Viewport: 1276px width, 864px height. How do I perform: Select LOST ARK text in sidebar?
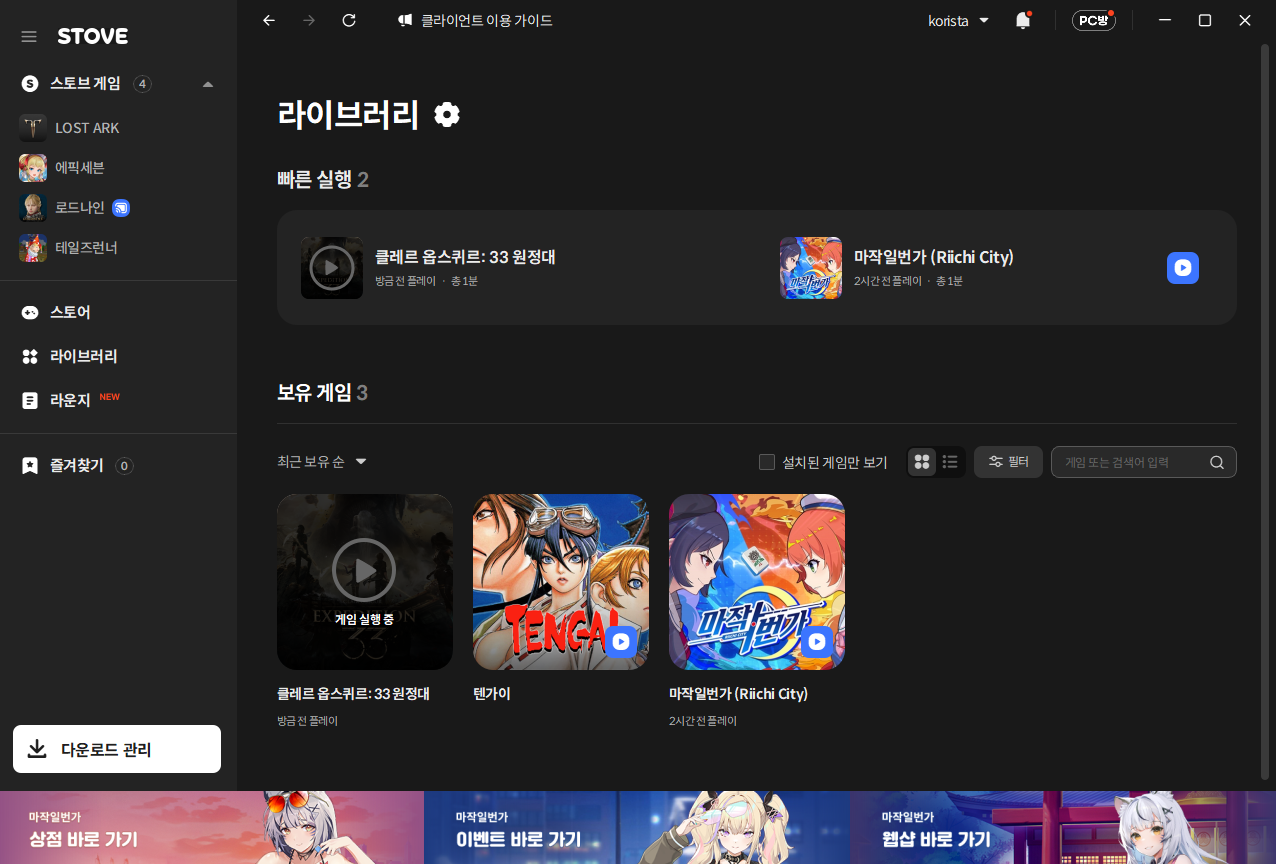click(87, 128)
